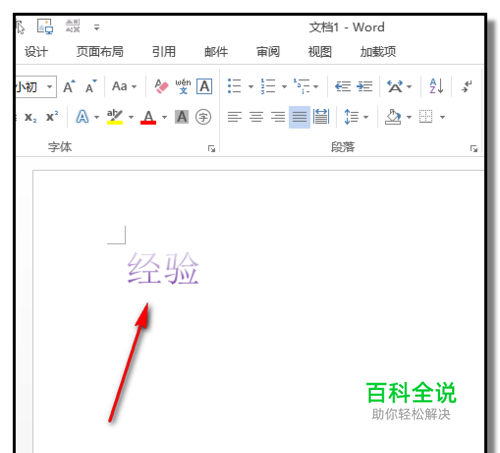The height and width of the screenshot is (453, 500).
Task: Click the Sort A-Z icon
Action: pyautogui.click(x=436, y=86)
